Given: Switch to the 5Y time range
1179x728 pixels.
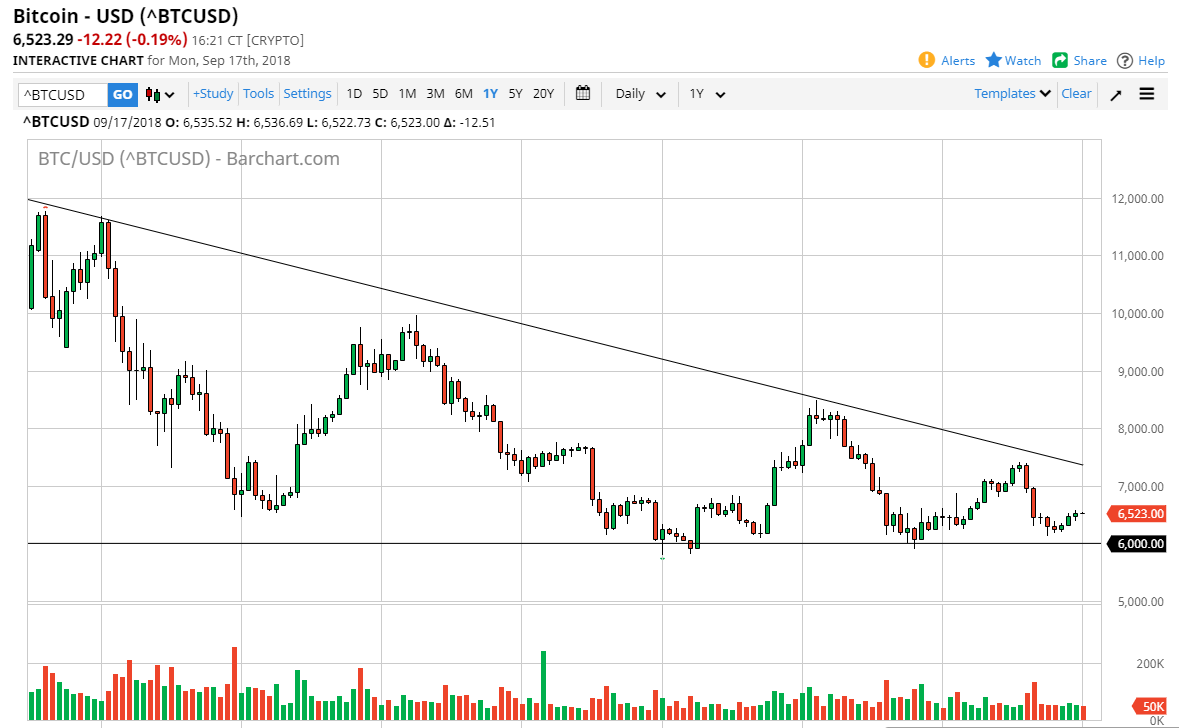Looking at the screenshot, I should 515,93.
